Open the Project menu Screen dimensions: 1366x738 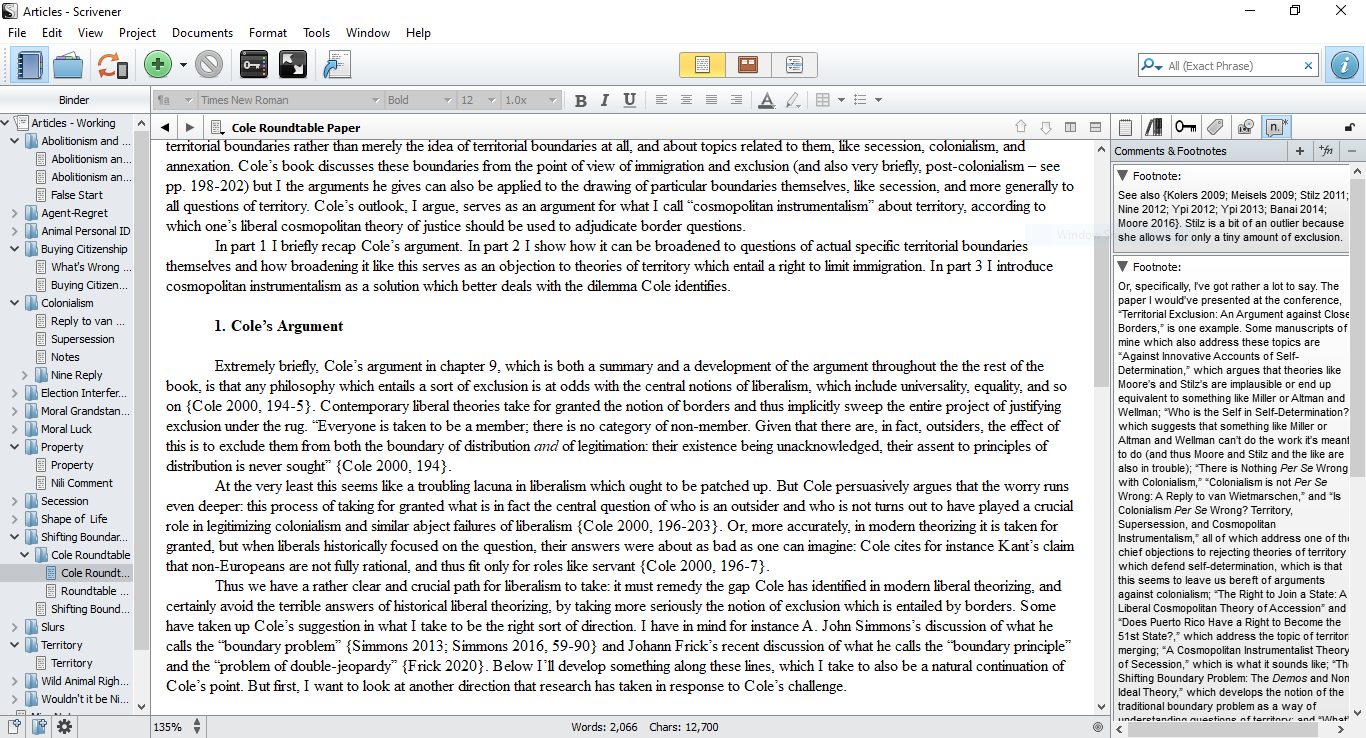tap(137, 33)
